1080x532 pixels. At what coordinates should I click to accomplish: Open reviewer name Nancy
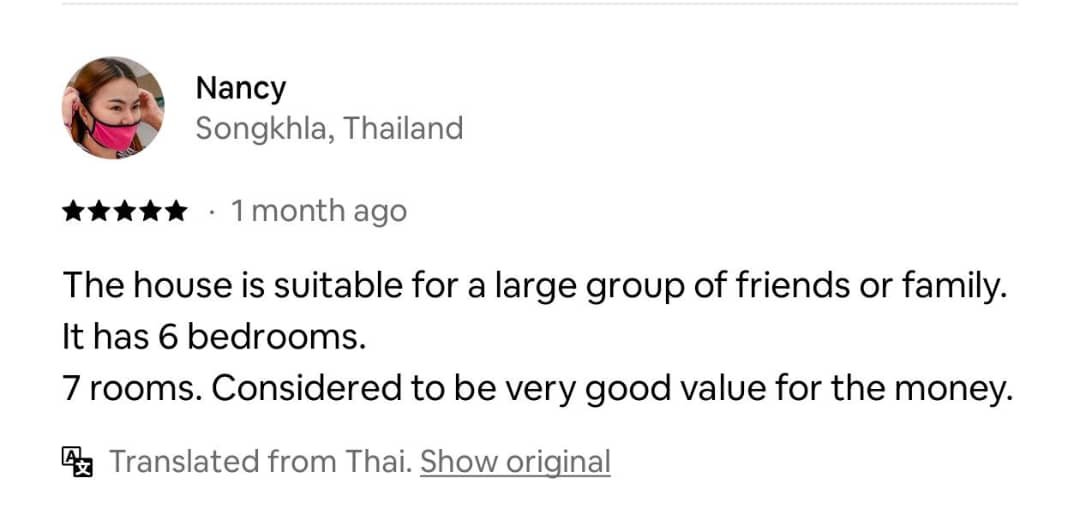[x=240, y=88]
